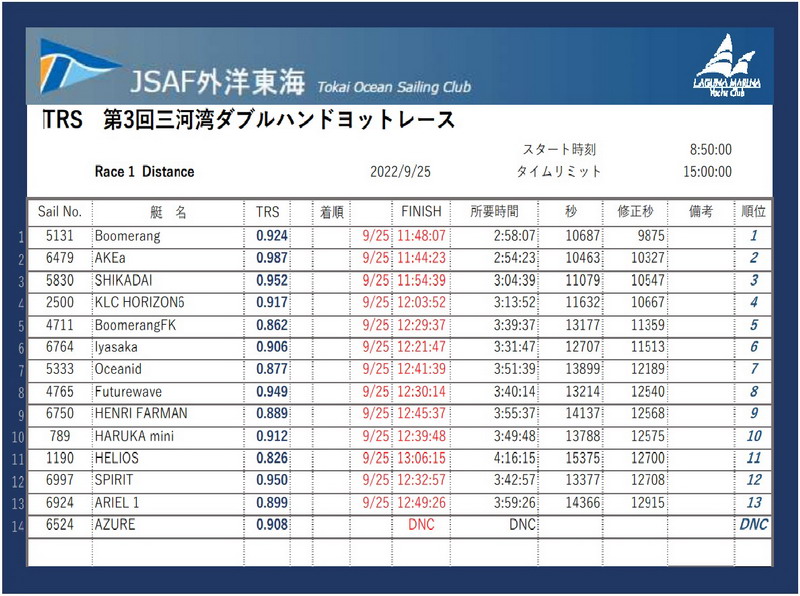Click seconds value 13377 for SPIRIT
This screenshot has width=800, height=596.
pyautogui.click(x=583, y=480)
